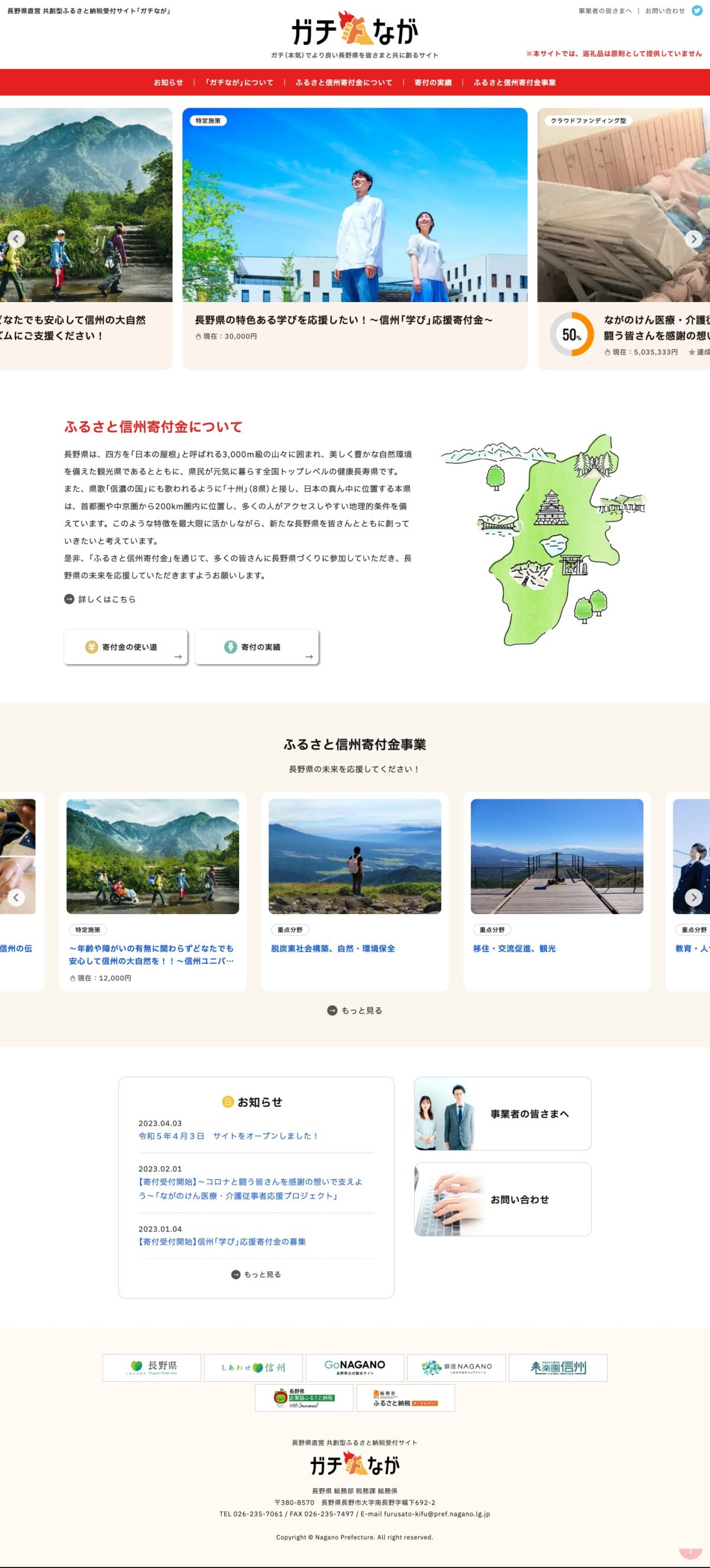Open 寄付金の使い道 button
Image resolution: width=710 pixels, height=1568 pixels.
coord(126,647)
